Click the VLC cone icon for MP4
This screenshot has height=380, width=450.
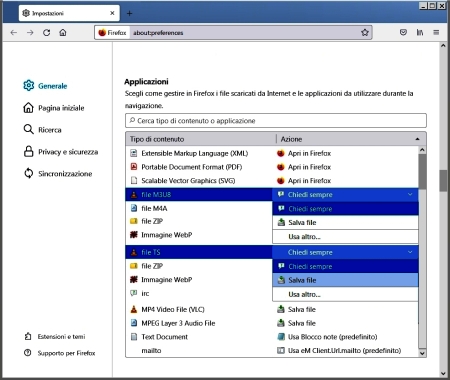click(134, 309)
